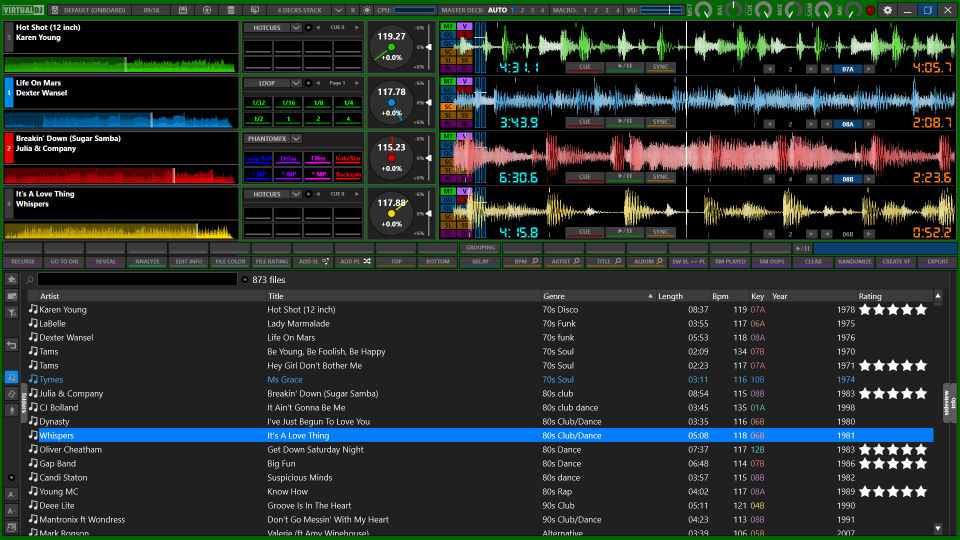Click the filter funnel icon in browser sidebar
The width and height of the screenshot is (960, 540).
pos(12,313)
